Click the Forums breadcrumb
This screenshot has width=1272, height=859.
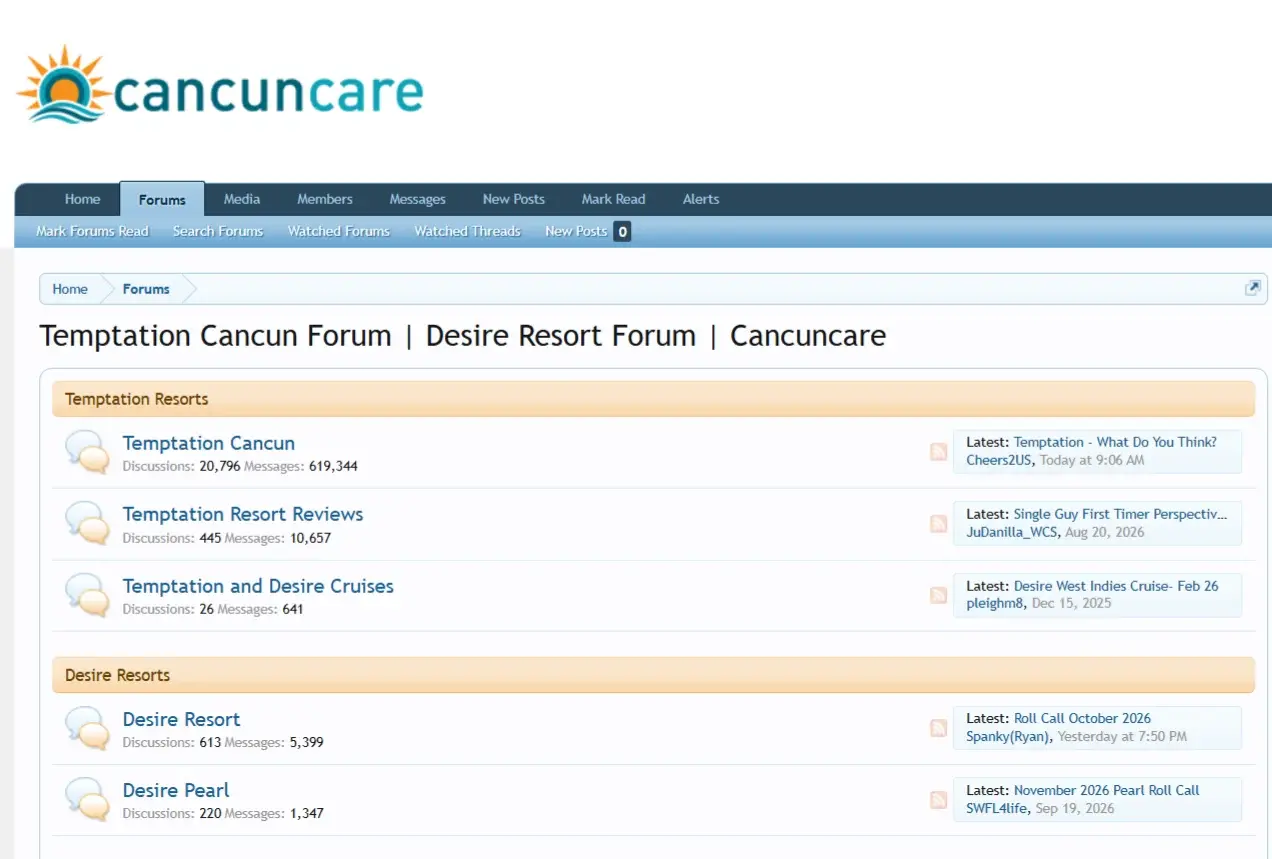click(146, 289)
